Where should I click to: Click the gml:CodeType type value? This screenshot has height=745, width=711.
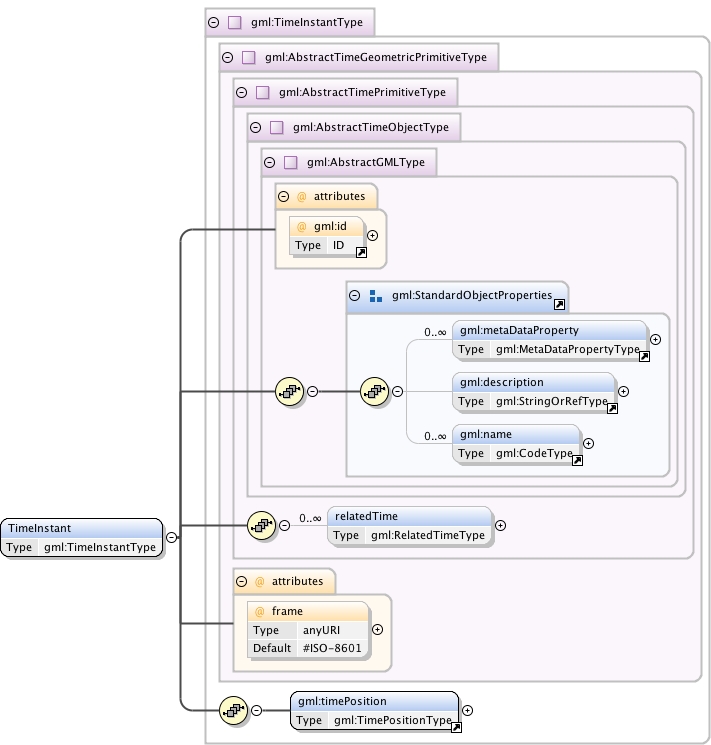coord(534,453)
